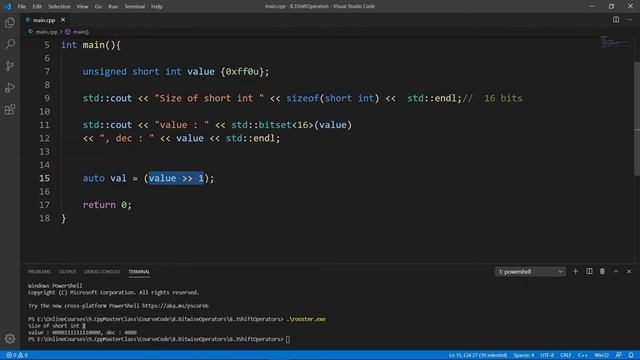Screen dimensions: 640x360
Task: Open the Manage gear settings icon
Action: tap(10, 338)
